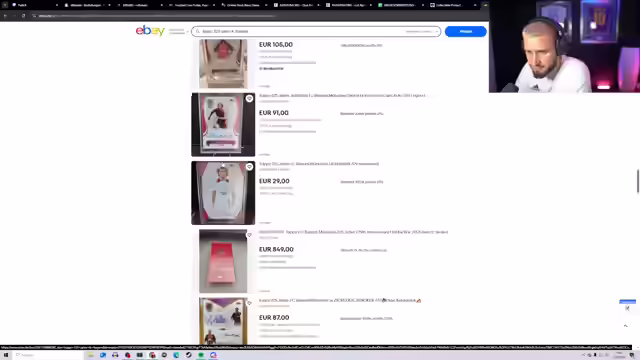Open thumbnail of the EUR 91,00 card listing
Image resolution: width=640 pixels, height=360 pixels.
point(223,124)
